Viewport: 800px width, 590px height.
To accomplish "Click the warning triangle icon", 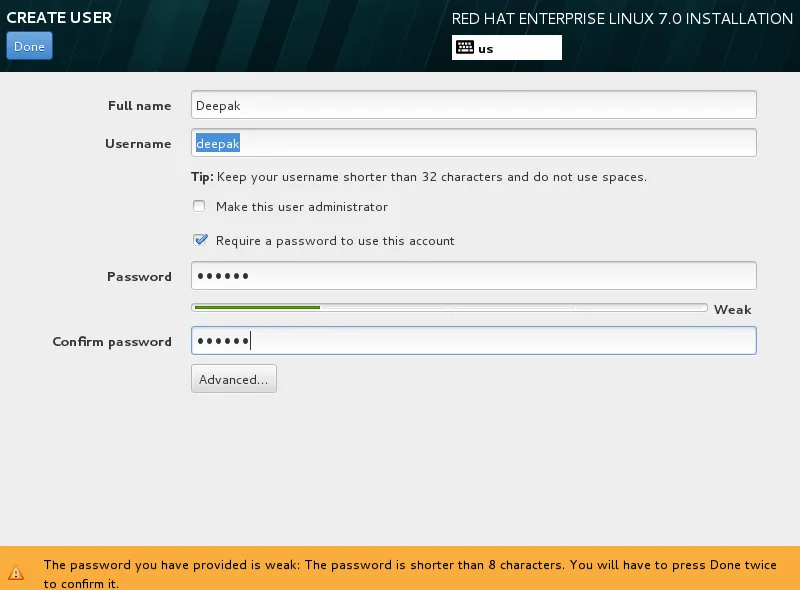I will coord(16,573).
